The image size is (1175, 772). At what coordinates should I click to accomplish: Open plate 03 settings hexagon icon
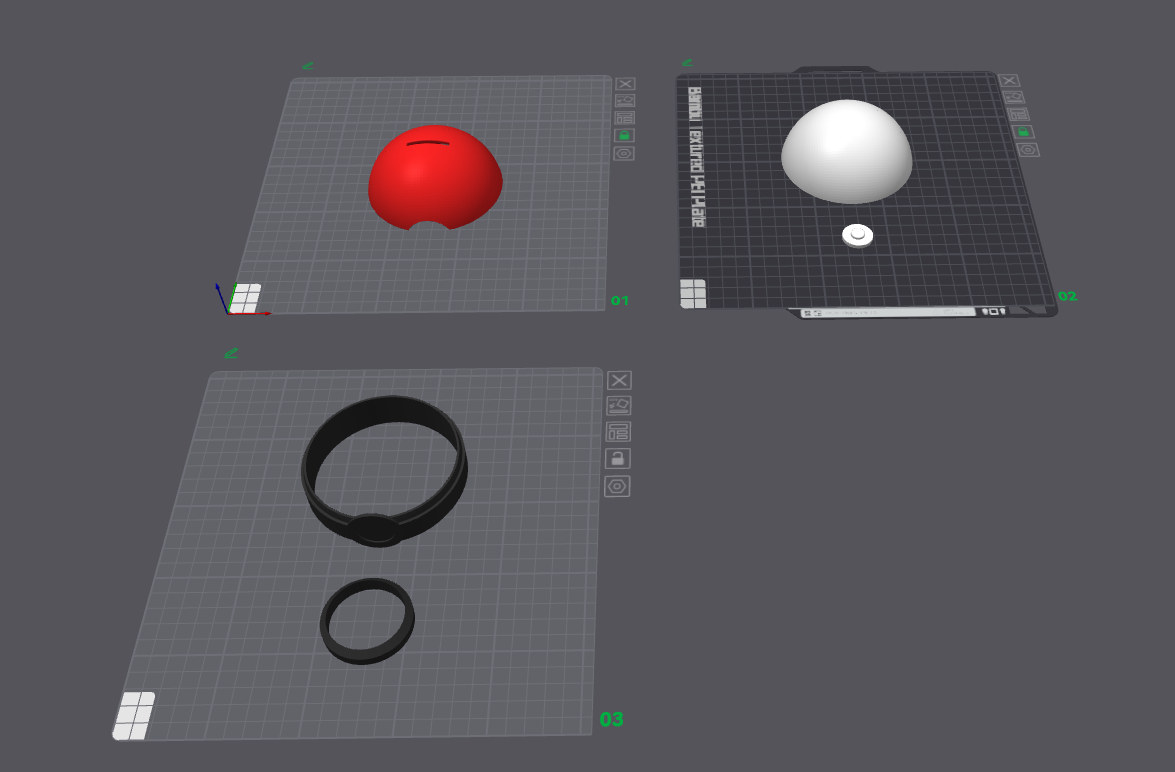pos(617,486)
